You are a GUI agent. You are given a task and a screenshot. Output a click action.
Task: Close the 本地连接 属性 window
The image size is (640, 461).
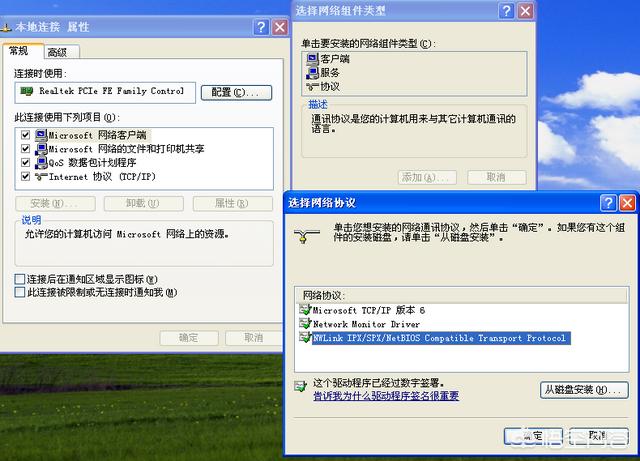[x=280, y=27]
